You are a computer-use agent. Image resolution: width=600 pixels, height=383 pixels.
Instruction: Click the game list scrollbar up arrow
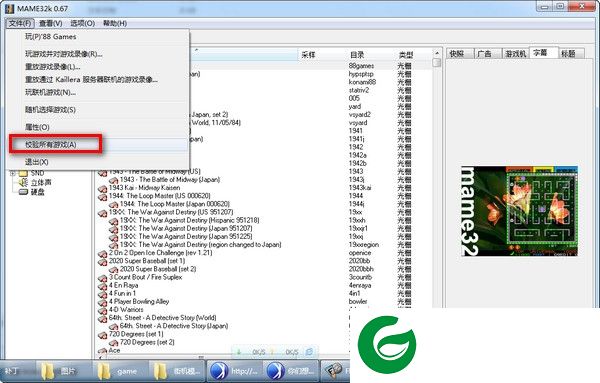pos(437,53)
